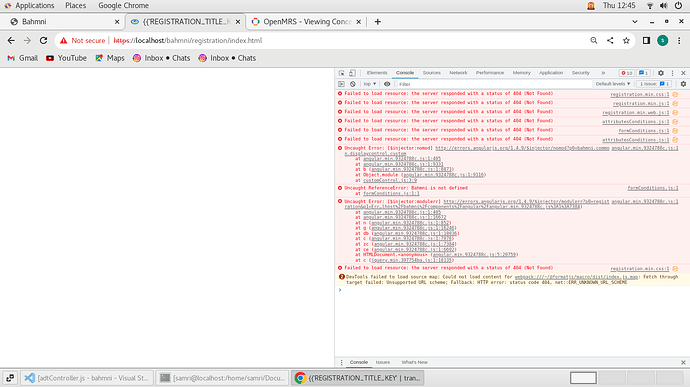Switch to the Network tab
The height and width of the screenshot is (387, 690).
(x=458, y=73)
